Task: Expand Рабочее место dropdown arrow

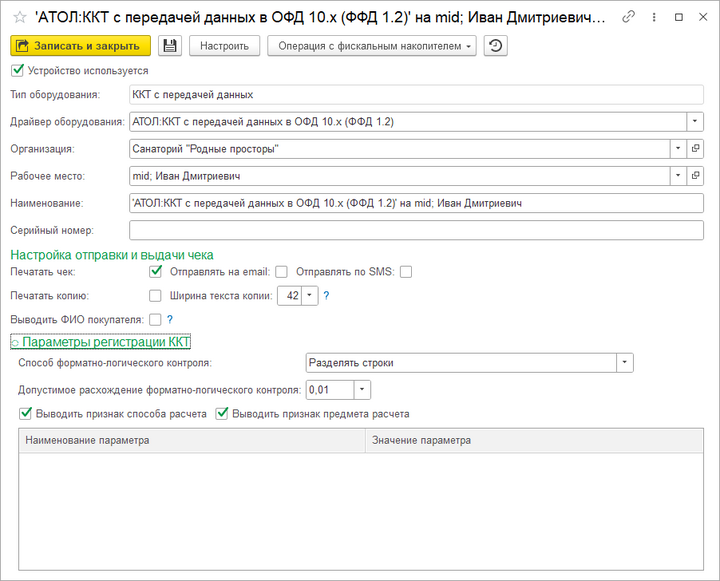Action: [x=678, y=176]
